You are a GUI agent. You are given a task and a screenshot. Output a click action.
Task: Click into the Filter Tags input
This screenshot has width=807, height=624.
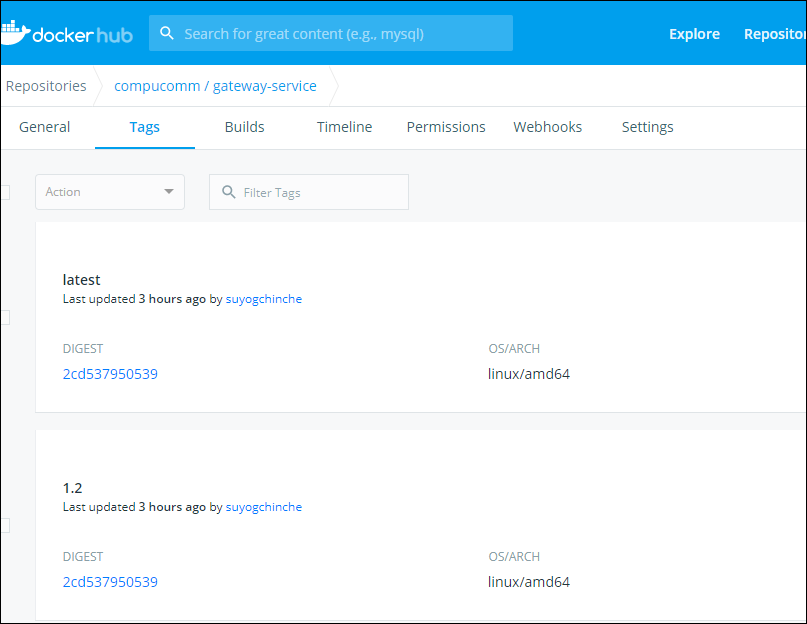click(309, 192)
